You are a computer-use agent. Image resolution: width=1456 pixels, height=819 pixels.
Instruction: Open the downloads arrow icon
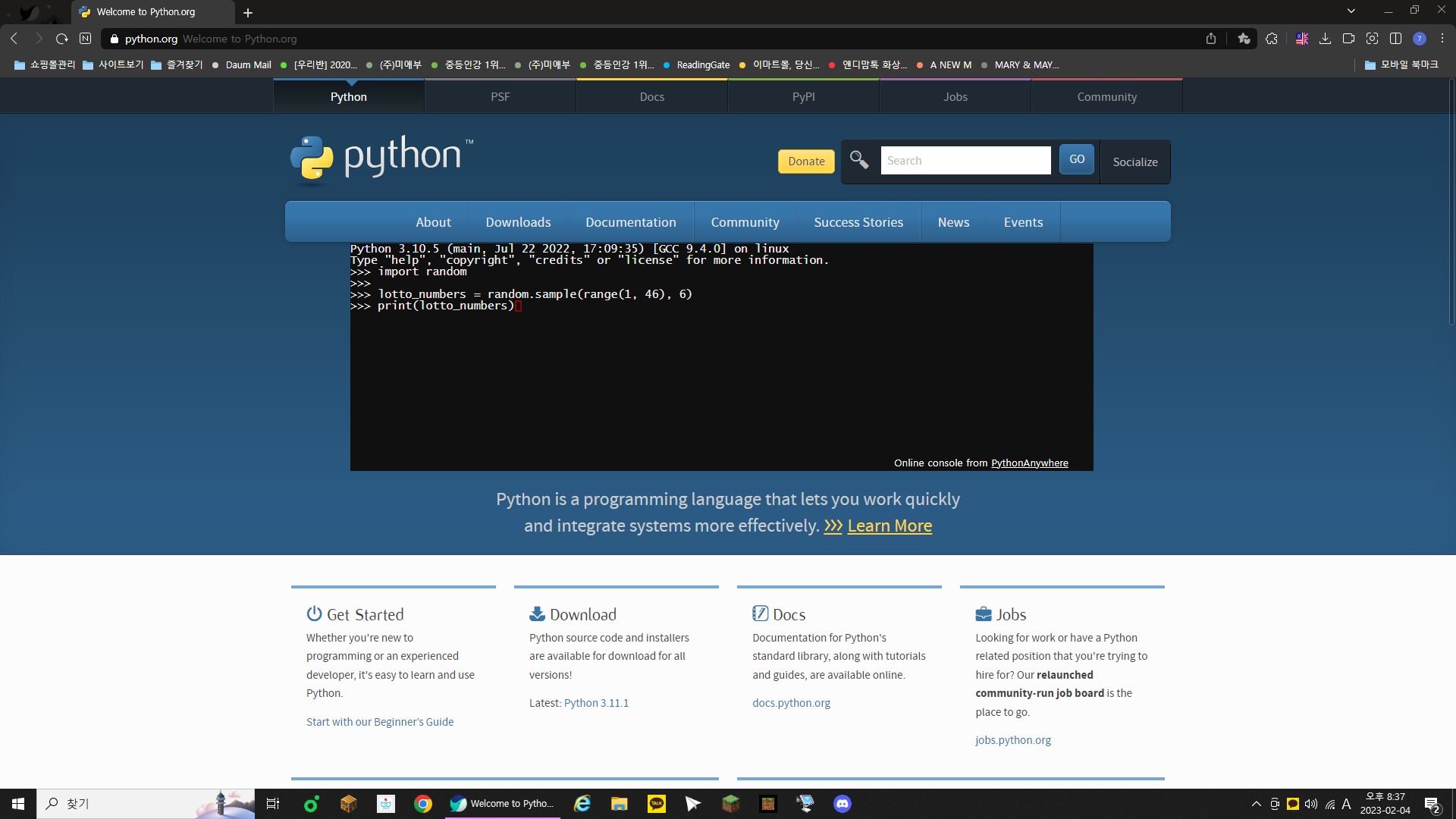[x=1326, y=39]
